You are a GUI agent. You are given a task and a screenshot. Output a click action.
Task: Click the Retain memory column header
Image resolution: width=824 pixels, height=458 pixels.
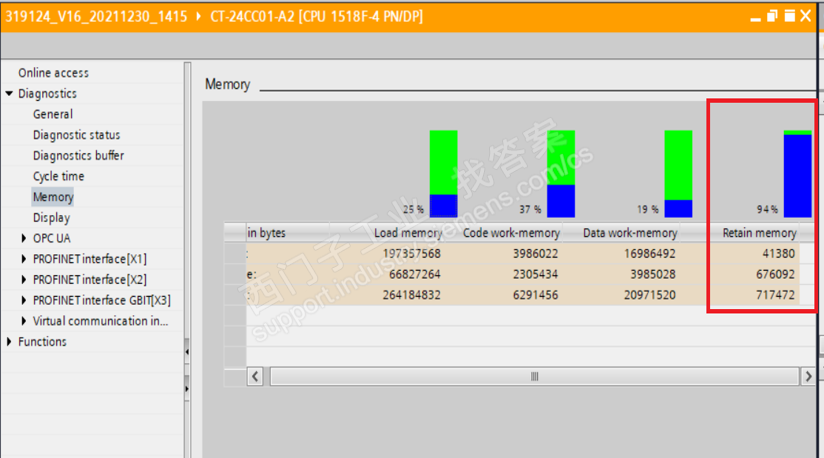click(x=759, y=233)
